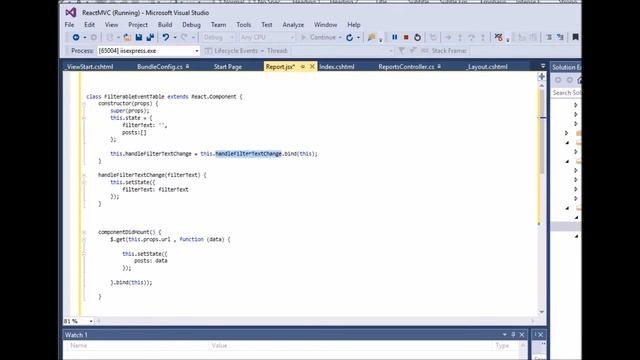
Task: Open the Tools menu
Action: (x=244, y=25)
